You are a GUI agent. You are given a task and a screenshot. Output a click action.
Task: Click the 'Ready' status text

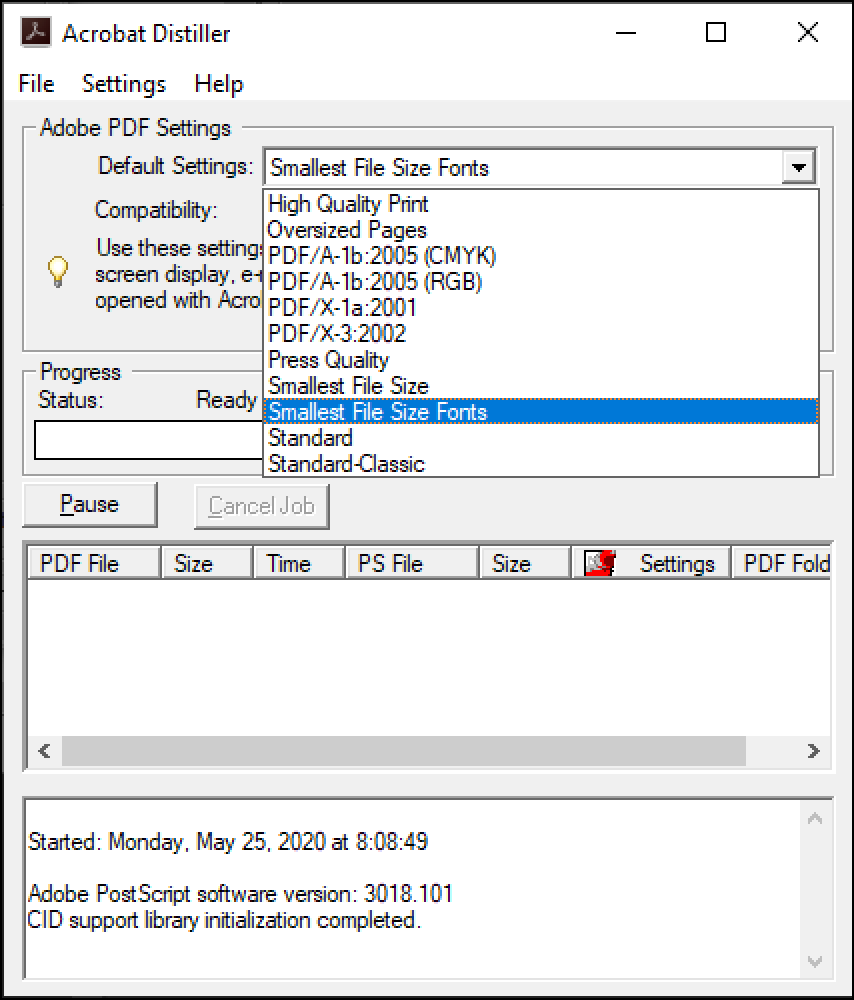click(x=226, y=400)
